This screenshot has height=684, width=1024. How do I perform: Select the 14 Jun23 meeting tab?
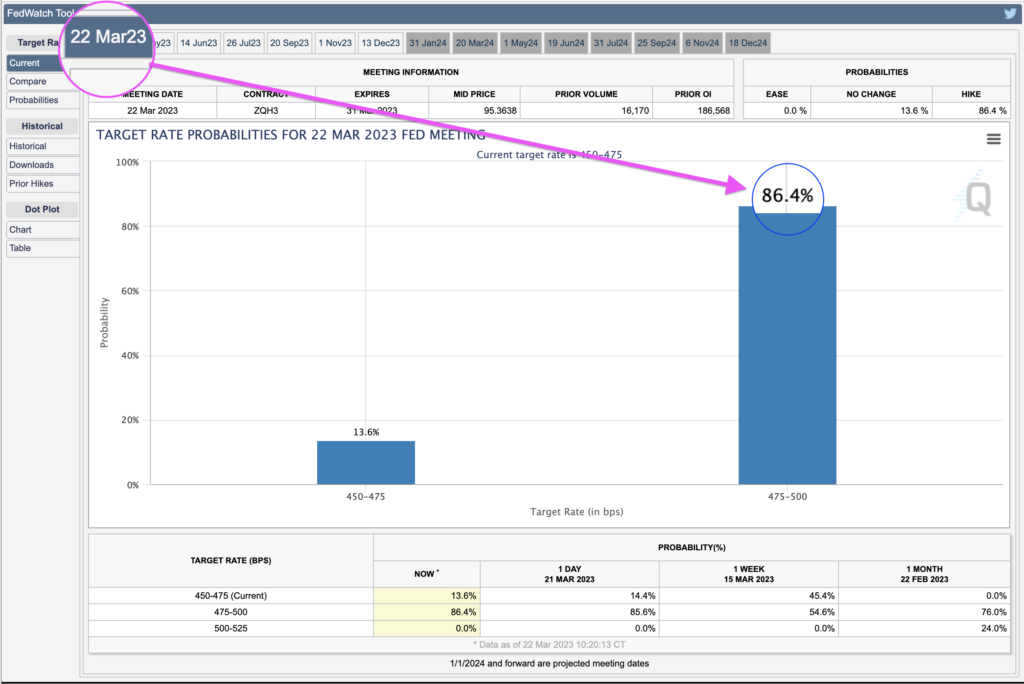198,42
